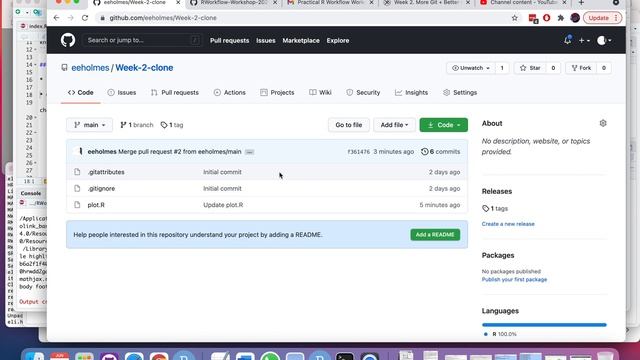640x360 pixels.
Task: Open the Add file dropdown
Action: pyautogui.click(x=394, y=125)
